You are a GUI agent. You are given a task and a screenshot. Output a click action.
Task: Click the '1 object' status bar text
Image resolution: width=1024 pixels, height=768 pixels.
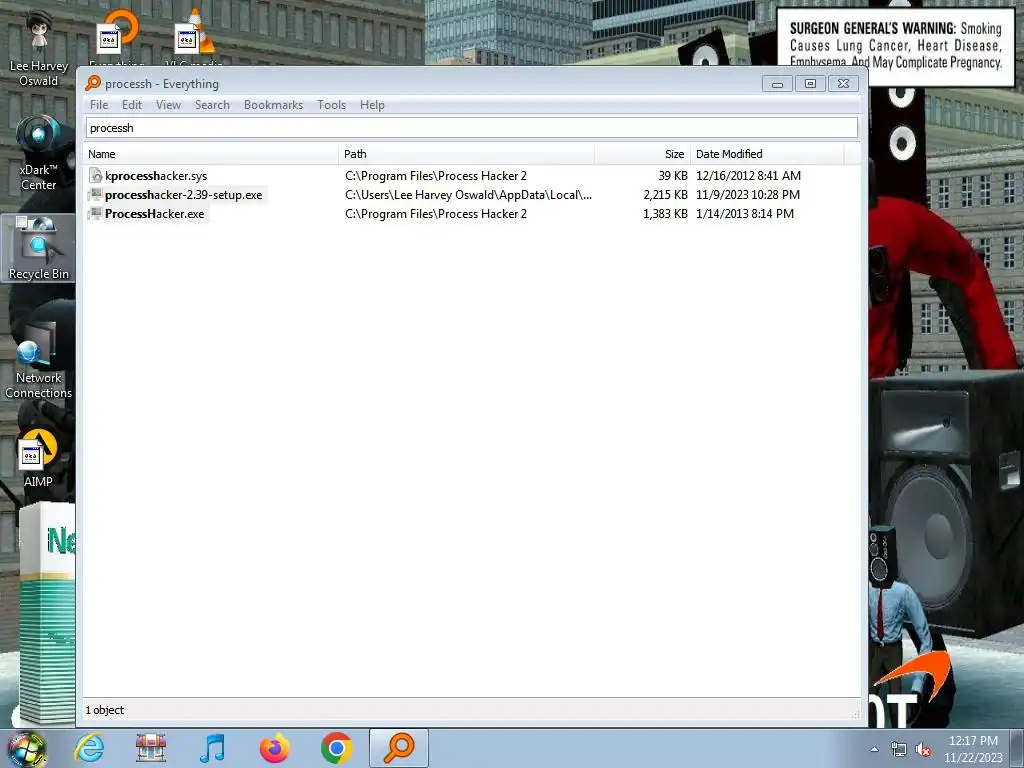104,710
